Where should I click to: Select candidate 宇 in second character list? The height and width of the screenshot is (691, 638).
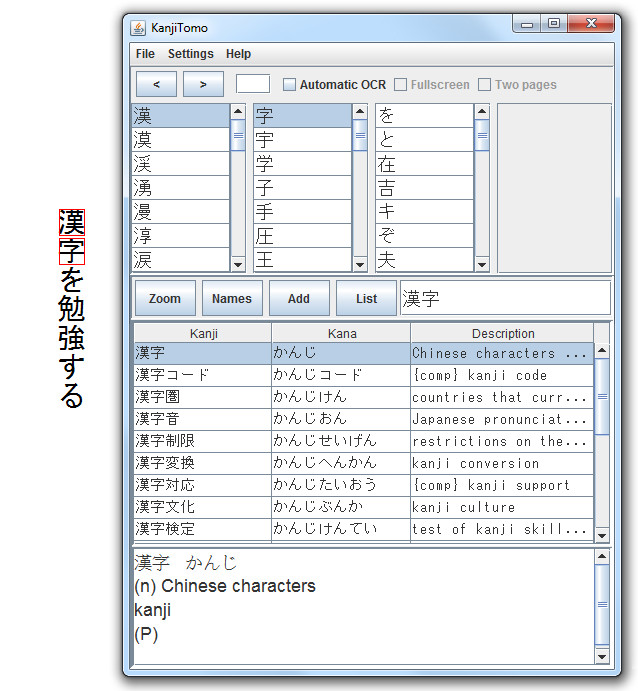(x=302, y=140)
